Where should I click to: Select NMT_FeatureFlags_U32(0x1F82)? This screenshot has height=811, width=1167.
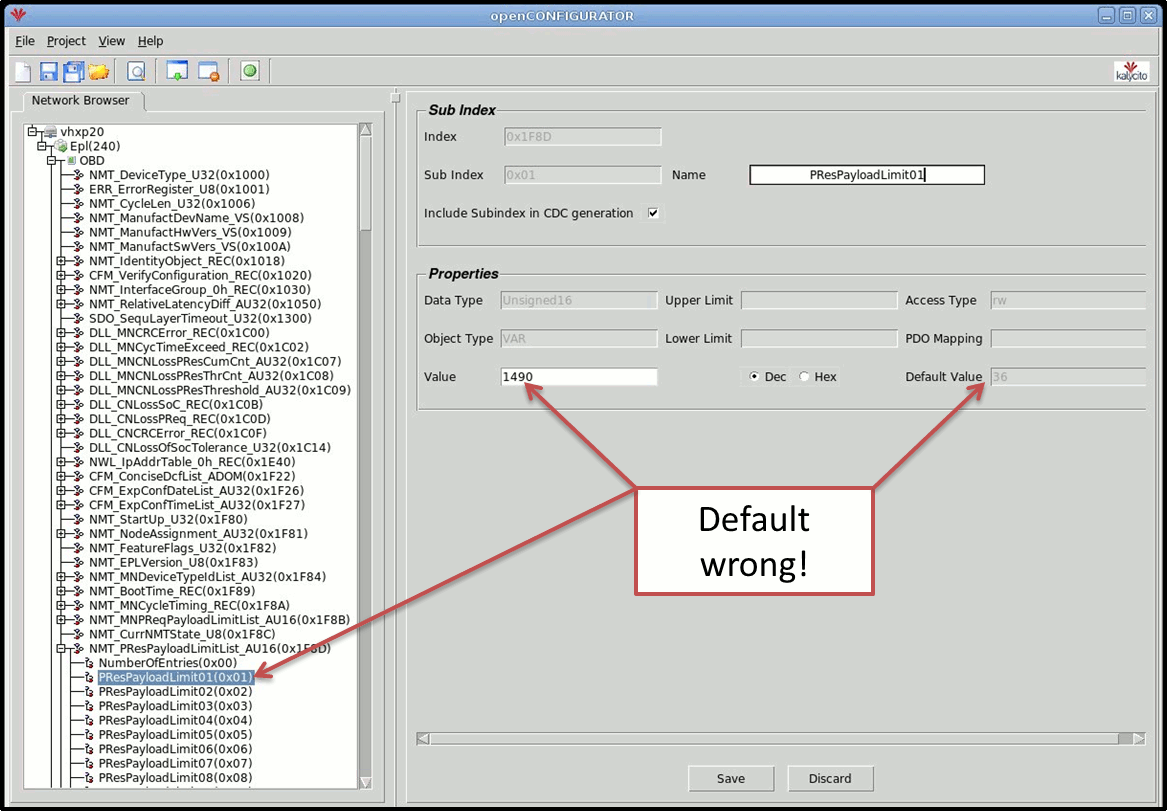coord(182,548)
